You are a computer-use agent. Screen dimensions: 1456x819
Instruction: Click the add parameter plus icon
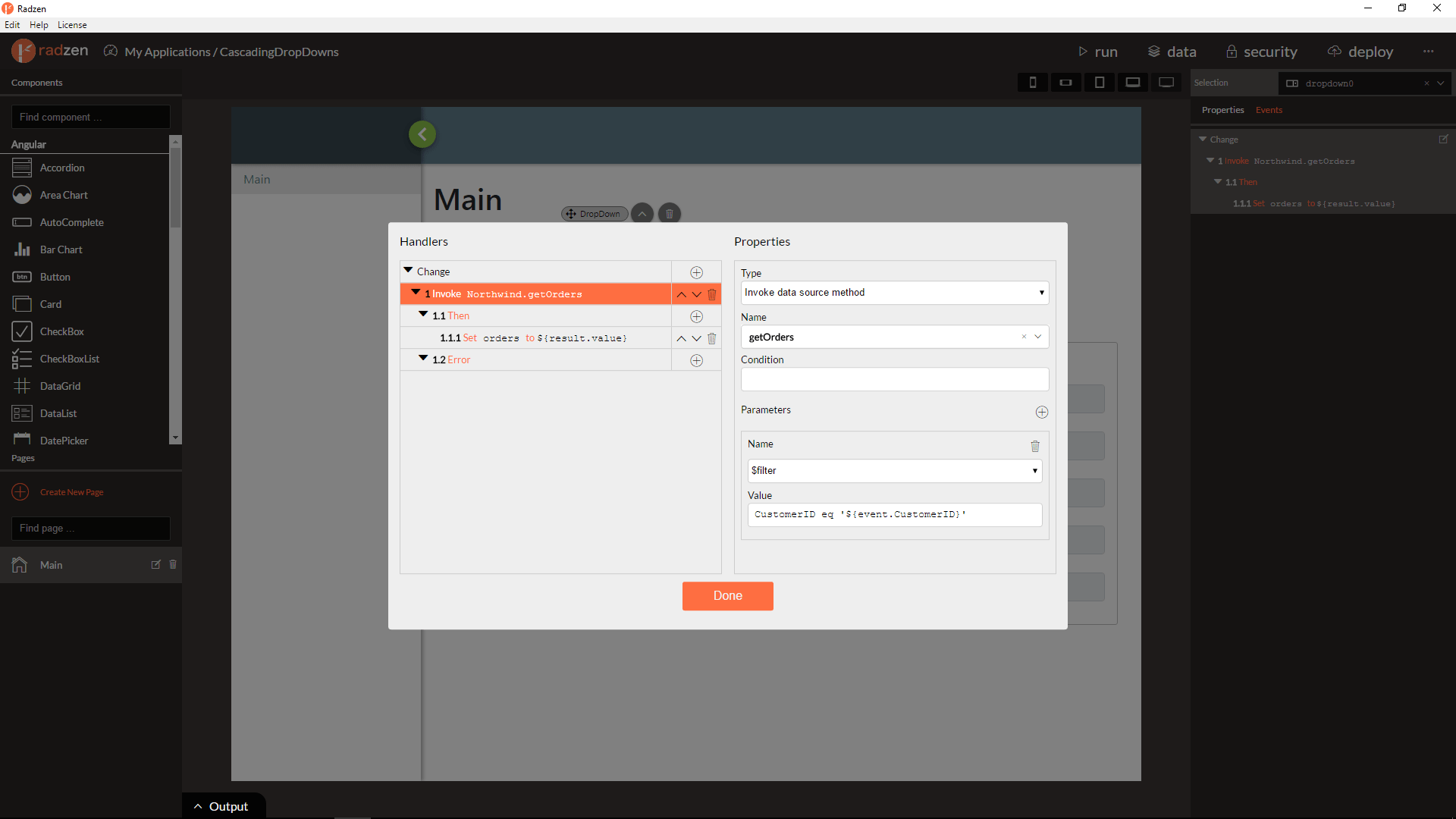click(1042, 411)
